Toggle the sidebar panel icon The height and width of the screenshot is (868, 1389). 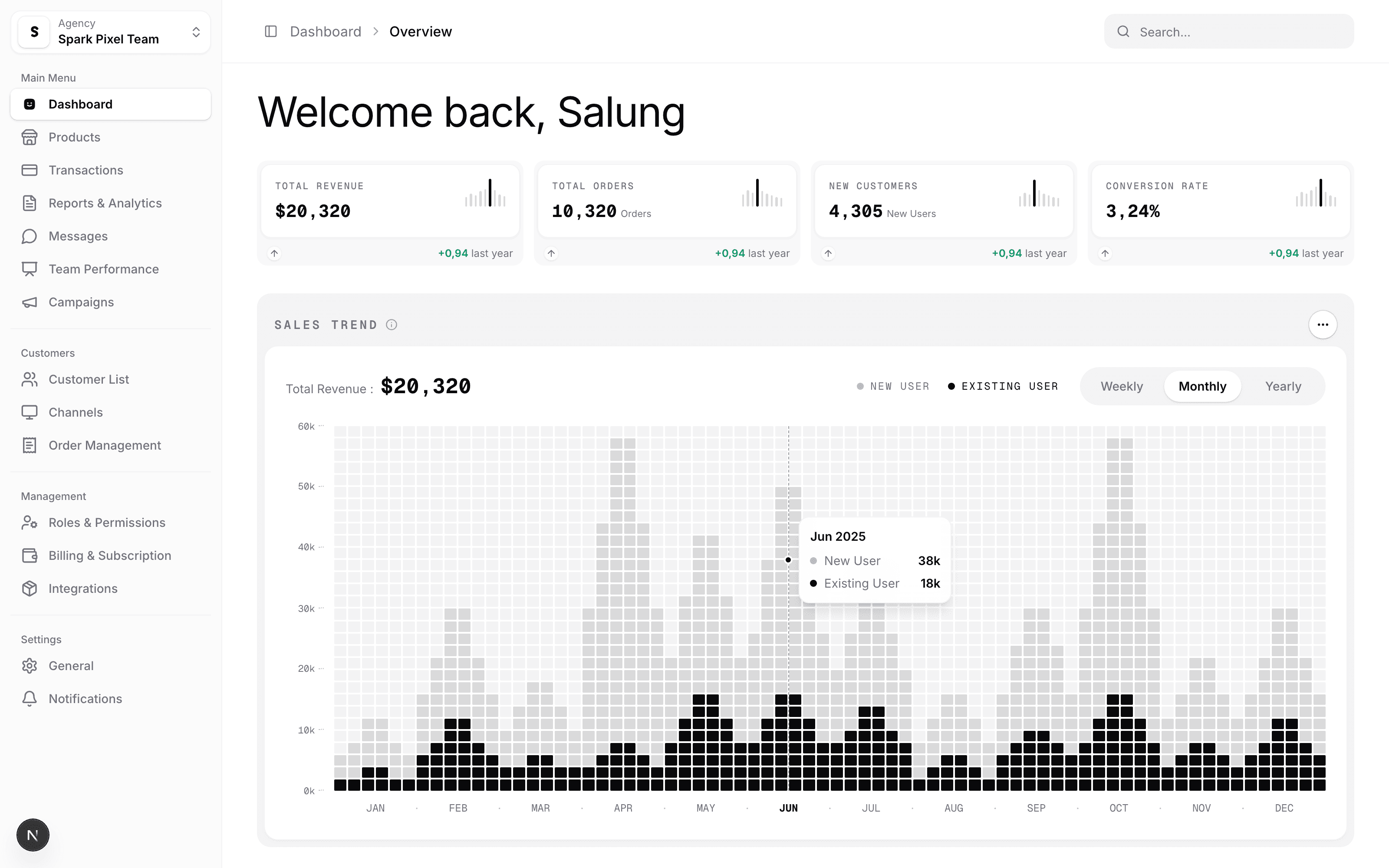pos(270,32)
